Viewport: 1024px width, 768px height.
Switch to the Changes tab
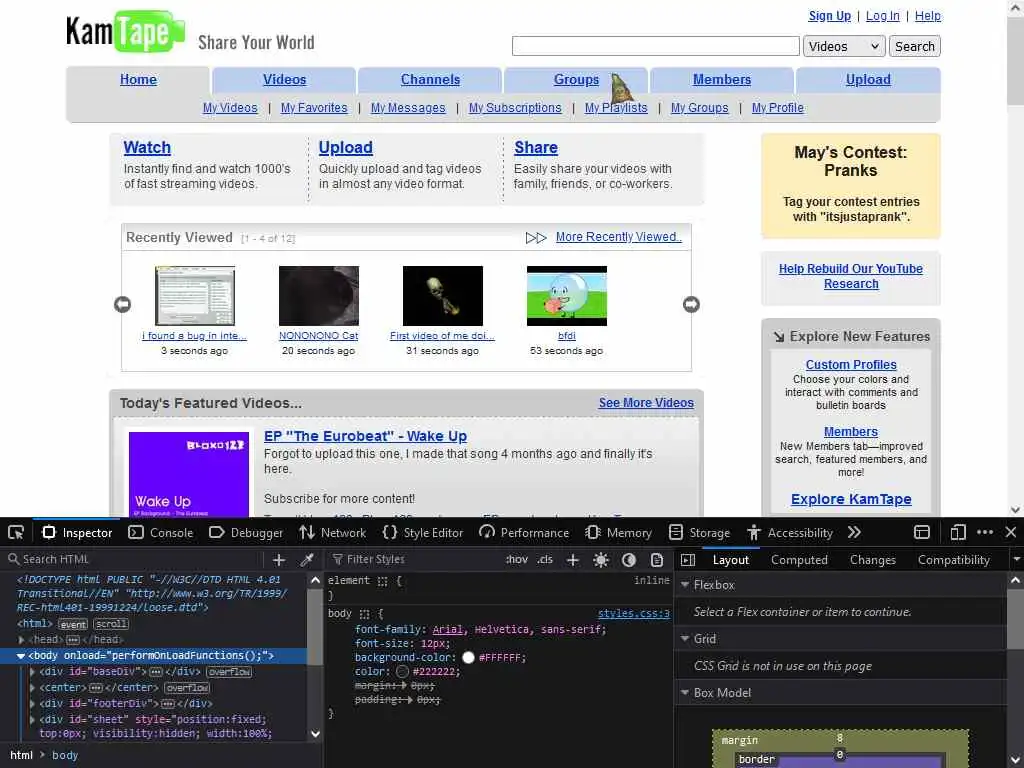click(x=872, y=560)
